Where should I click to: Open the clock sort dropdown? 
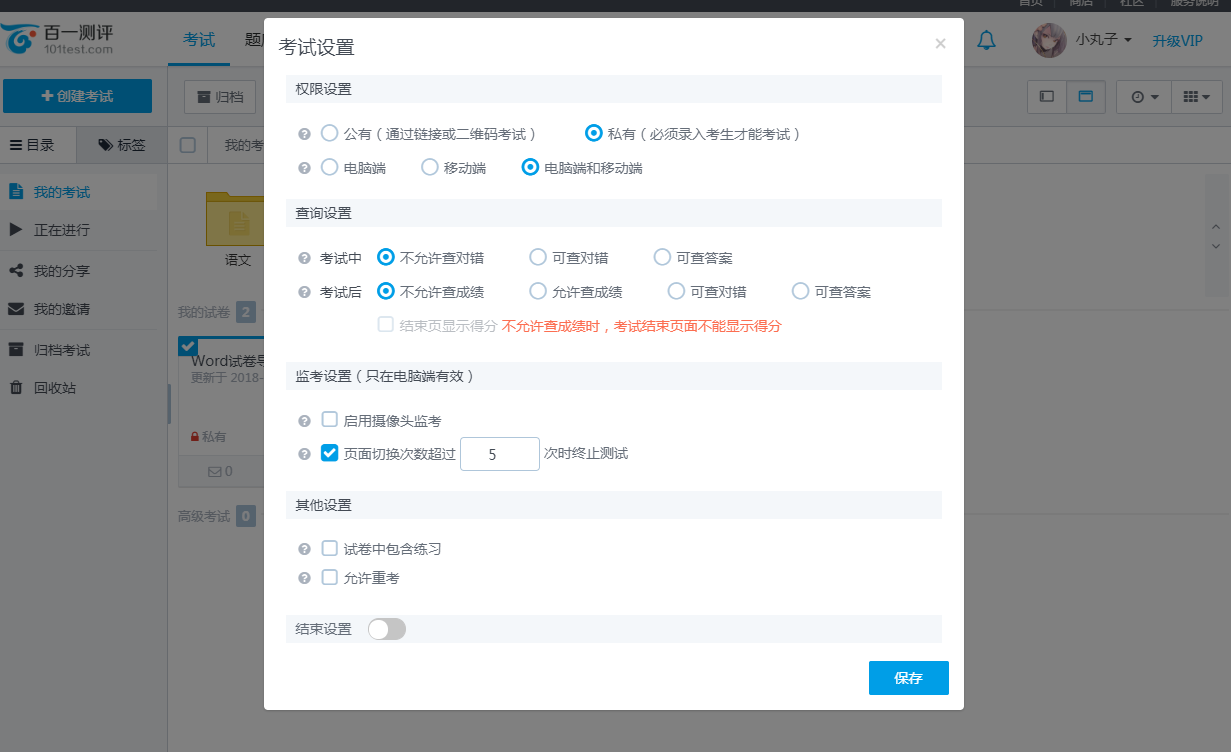1144,97
